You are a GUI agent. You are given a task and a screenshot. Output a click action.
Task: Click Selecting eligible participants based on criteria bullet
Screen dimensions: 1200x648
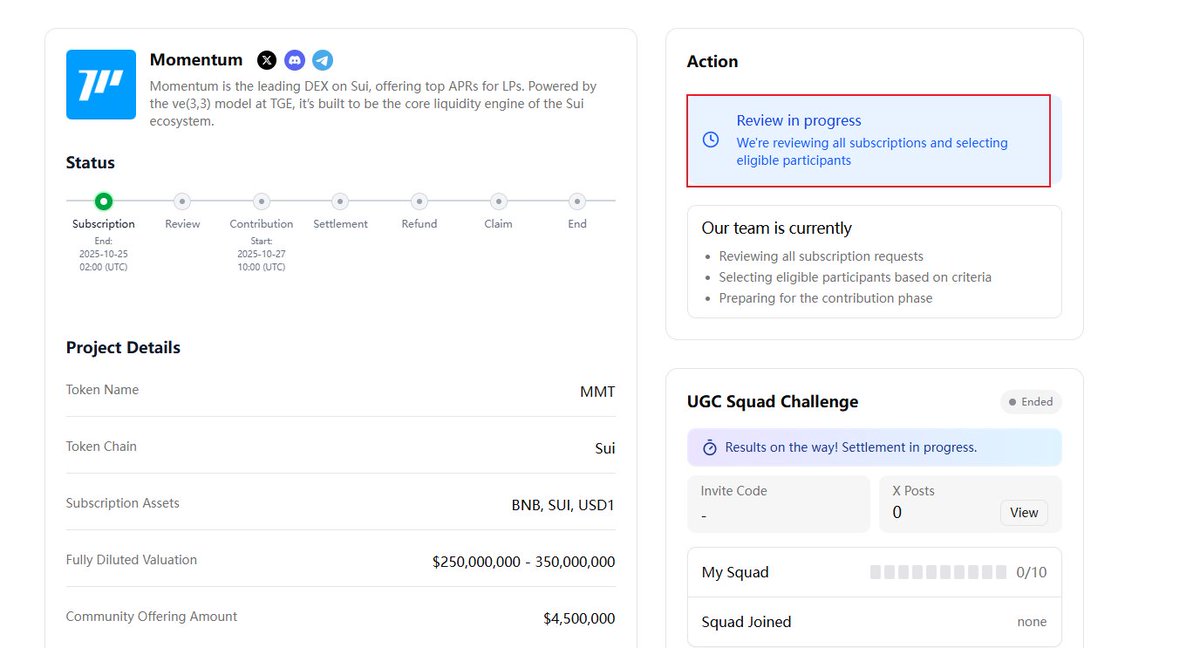pyautogui.click(x=855, y=277)
